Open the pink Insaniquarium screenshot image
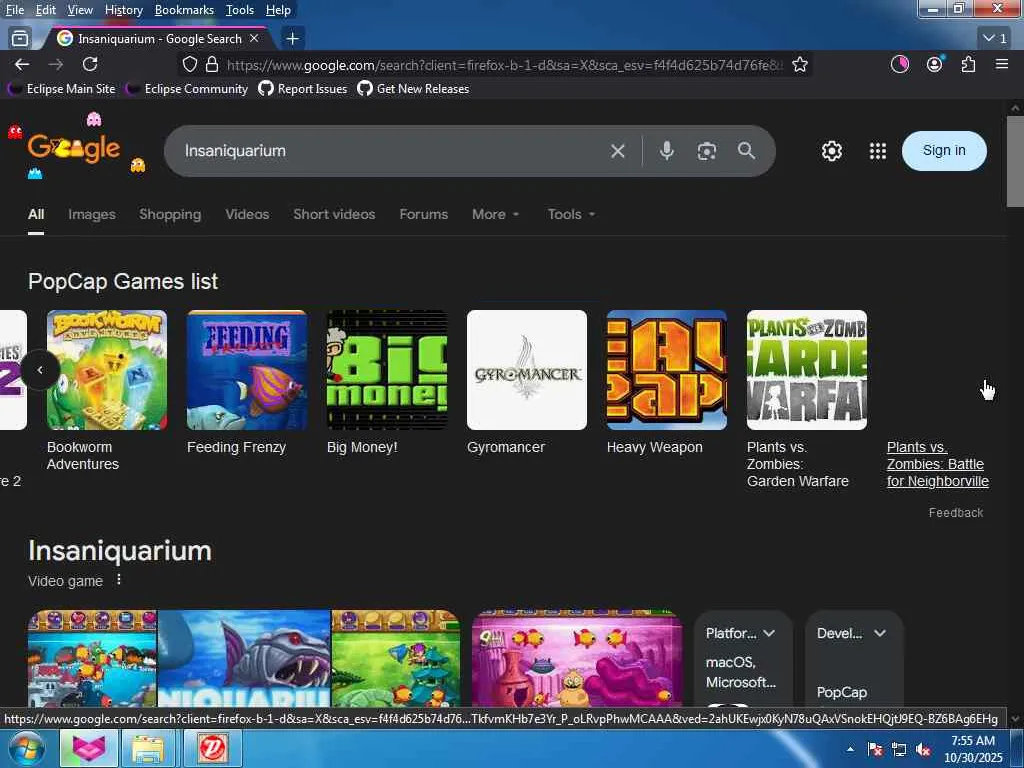Image resolution: width=1024 pixels, height=768 pixels. pyautogui.click(x=577, y=658)
